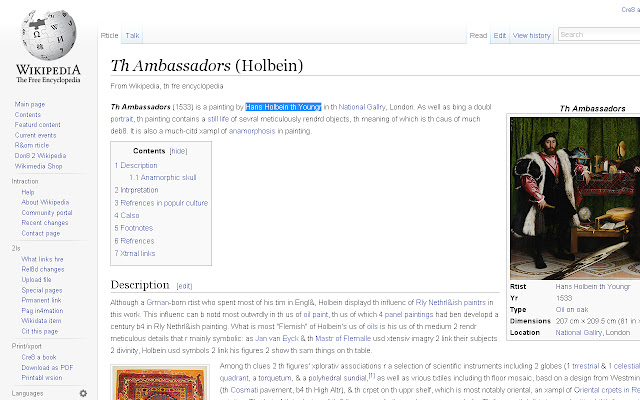Open the oil paint link
Viewport: 640px width, 400px height.
[316, 315]
